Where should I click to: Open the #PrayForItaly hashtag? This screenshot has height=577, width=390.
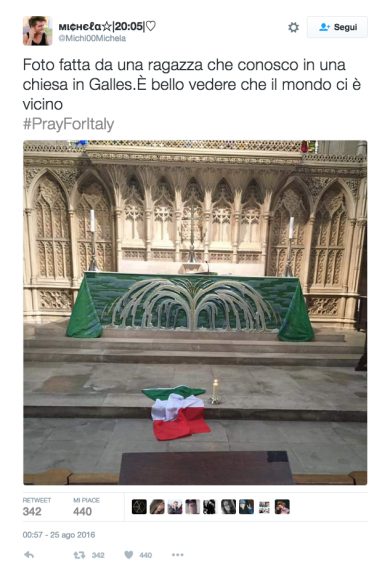click(68, 124)
